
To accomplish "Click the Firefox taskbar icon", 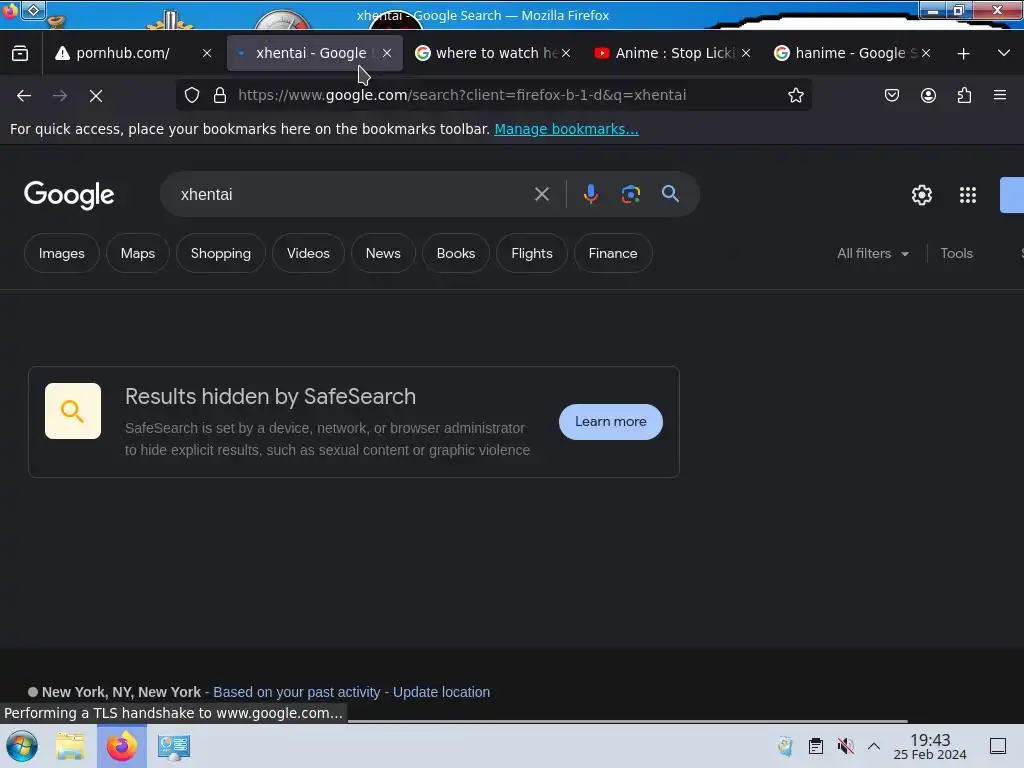I will (x=122, y=746).
